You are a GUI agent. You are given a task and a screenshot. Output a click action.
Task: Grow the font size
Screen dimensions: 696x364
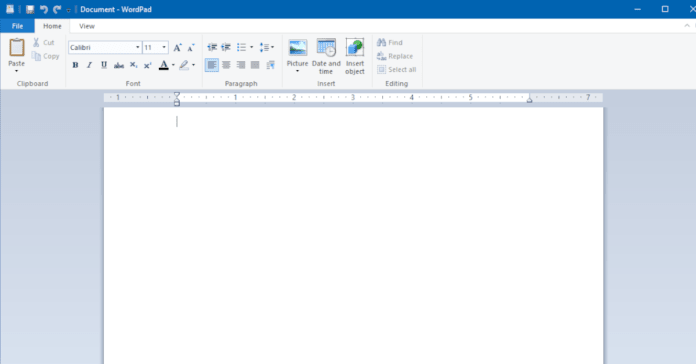click(178, 47)
